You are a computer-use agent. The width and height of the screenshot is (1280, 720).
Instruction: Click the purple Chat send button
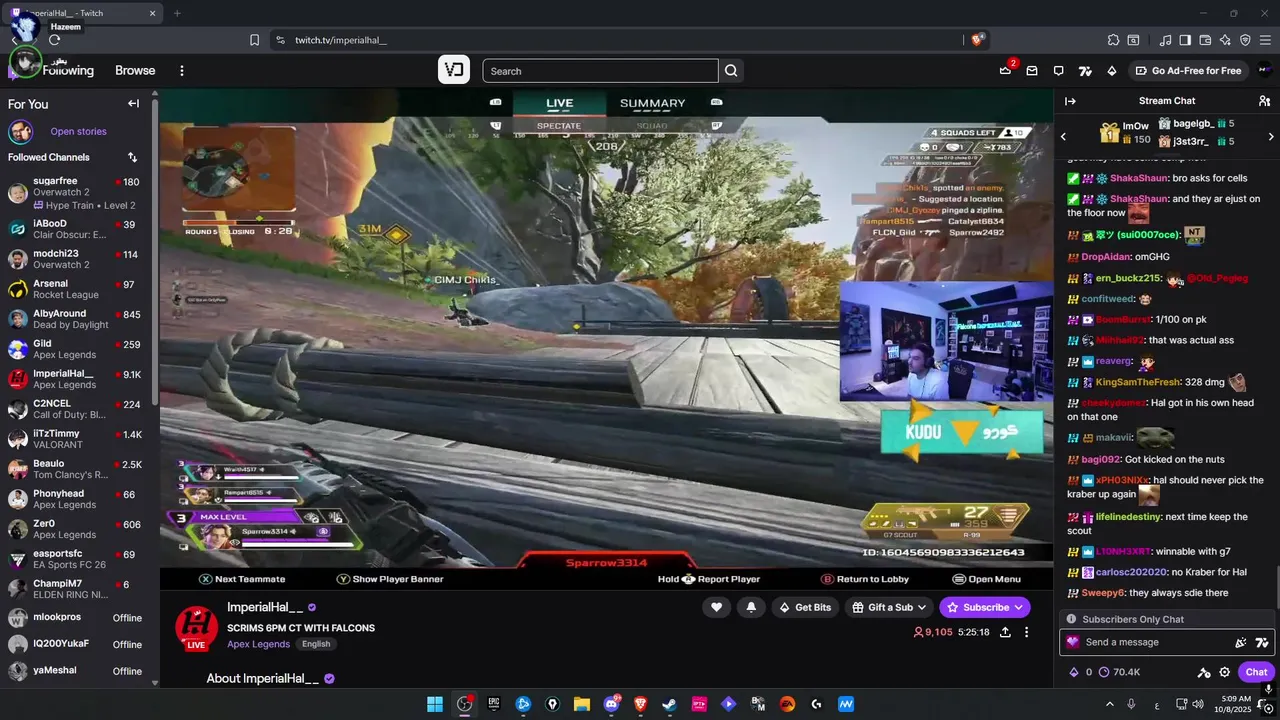click(x=1256, y=672)
